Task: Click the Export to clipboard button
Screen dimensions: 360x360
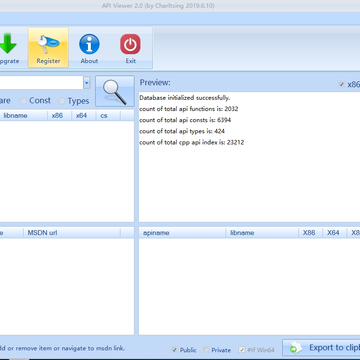Action: [x=321, y=348]
